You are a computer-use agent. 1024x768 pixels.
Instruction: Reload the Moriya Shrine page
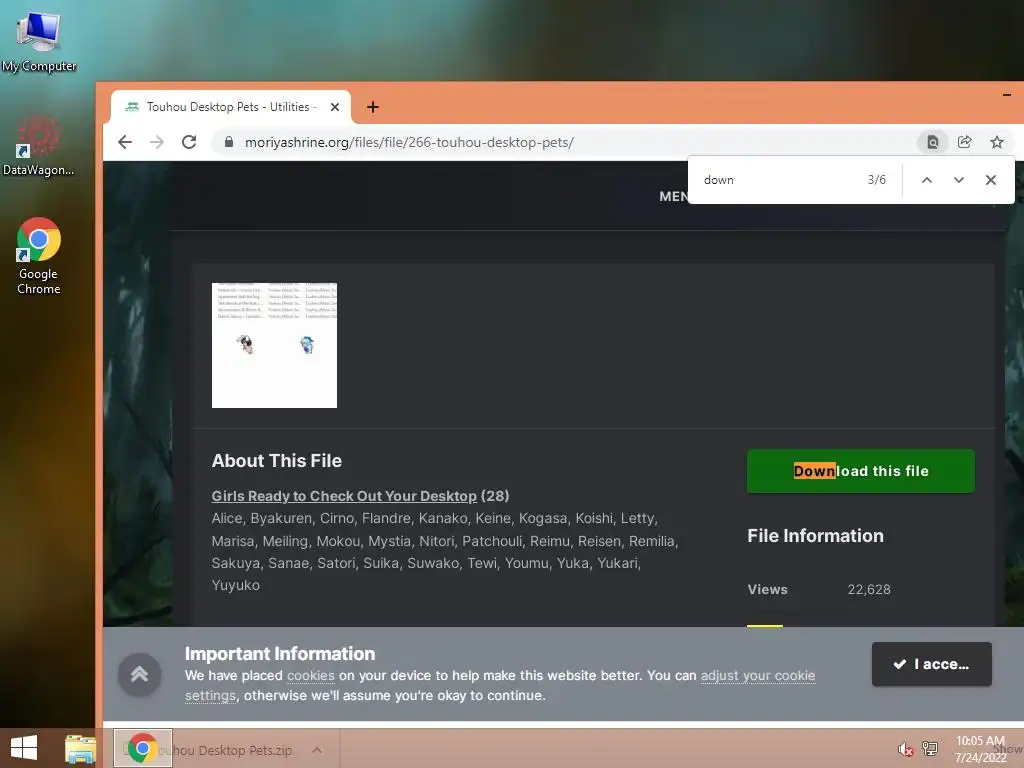click(x=189, y=142)
